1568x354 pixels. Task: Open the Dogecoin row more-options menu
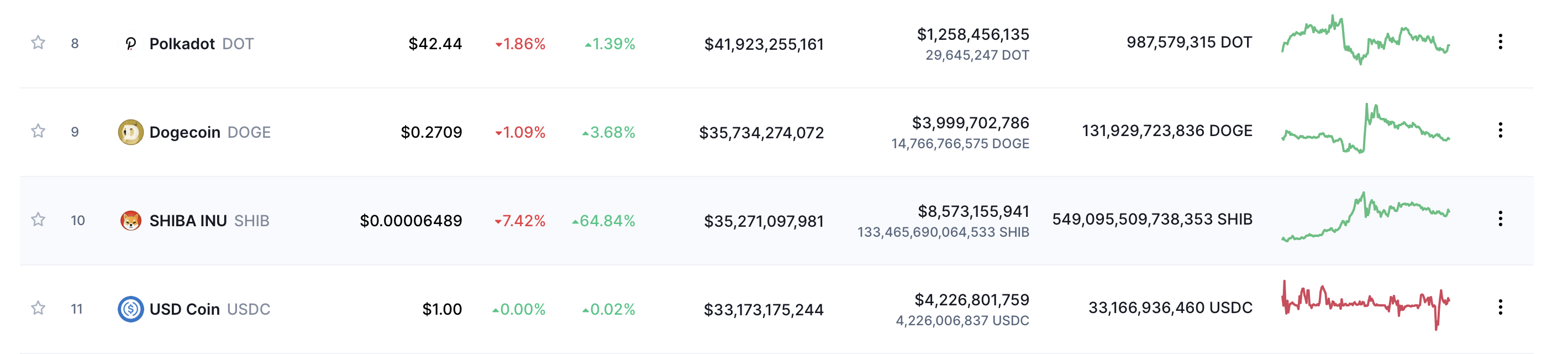point(1501,130)
